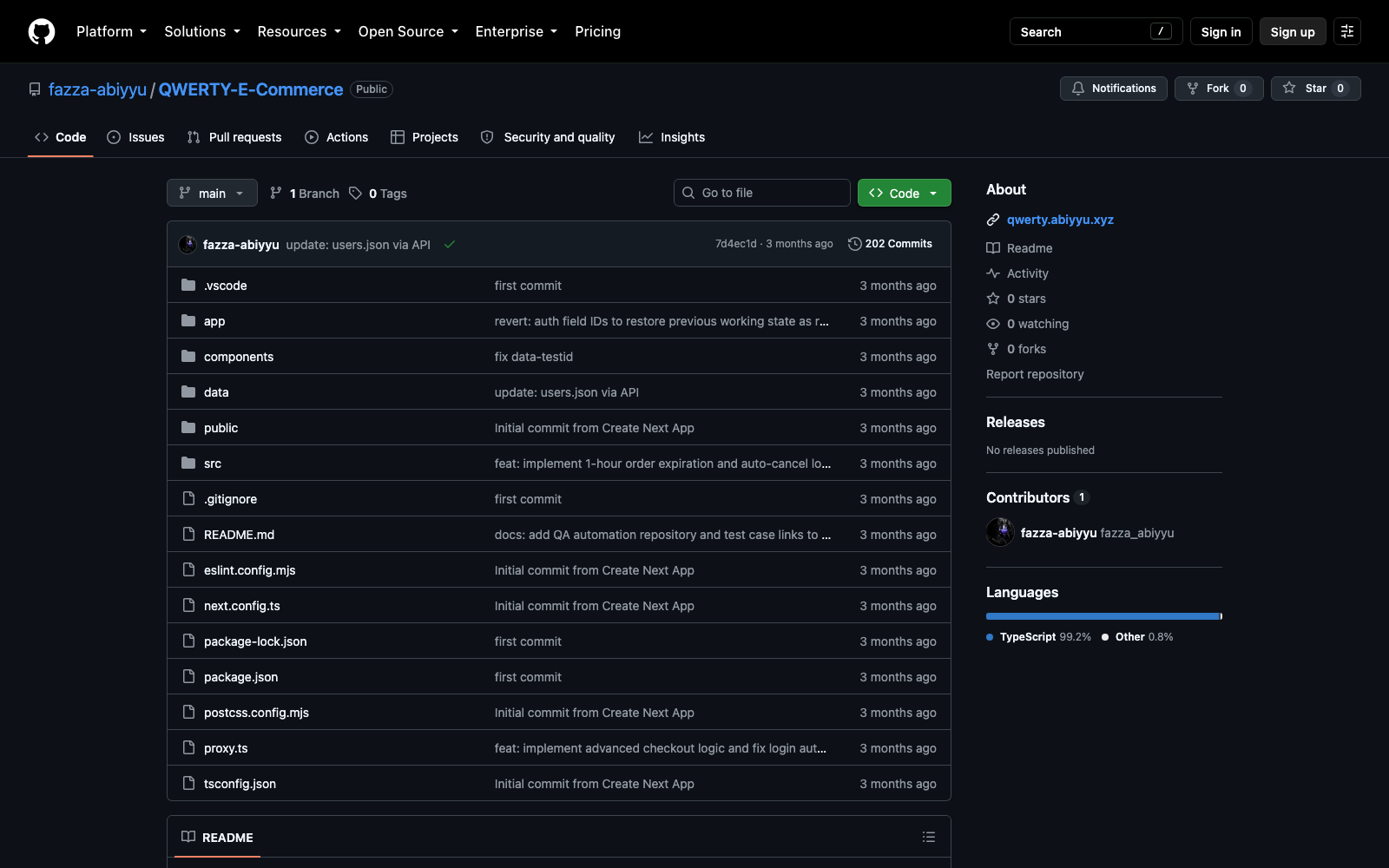The width and height of the screenshot is (1389, 868).
Task: Expand the Enterprise menu
Action: [517, 31]
